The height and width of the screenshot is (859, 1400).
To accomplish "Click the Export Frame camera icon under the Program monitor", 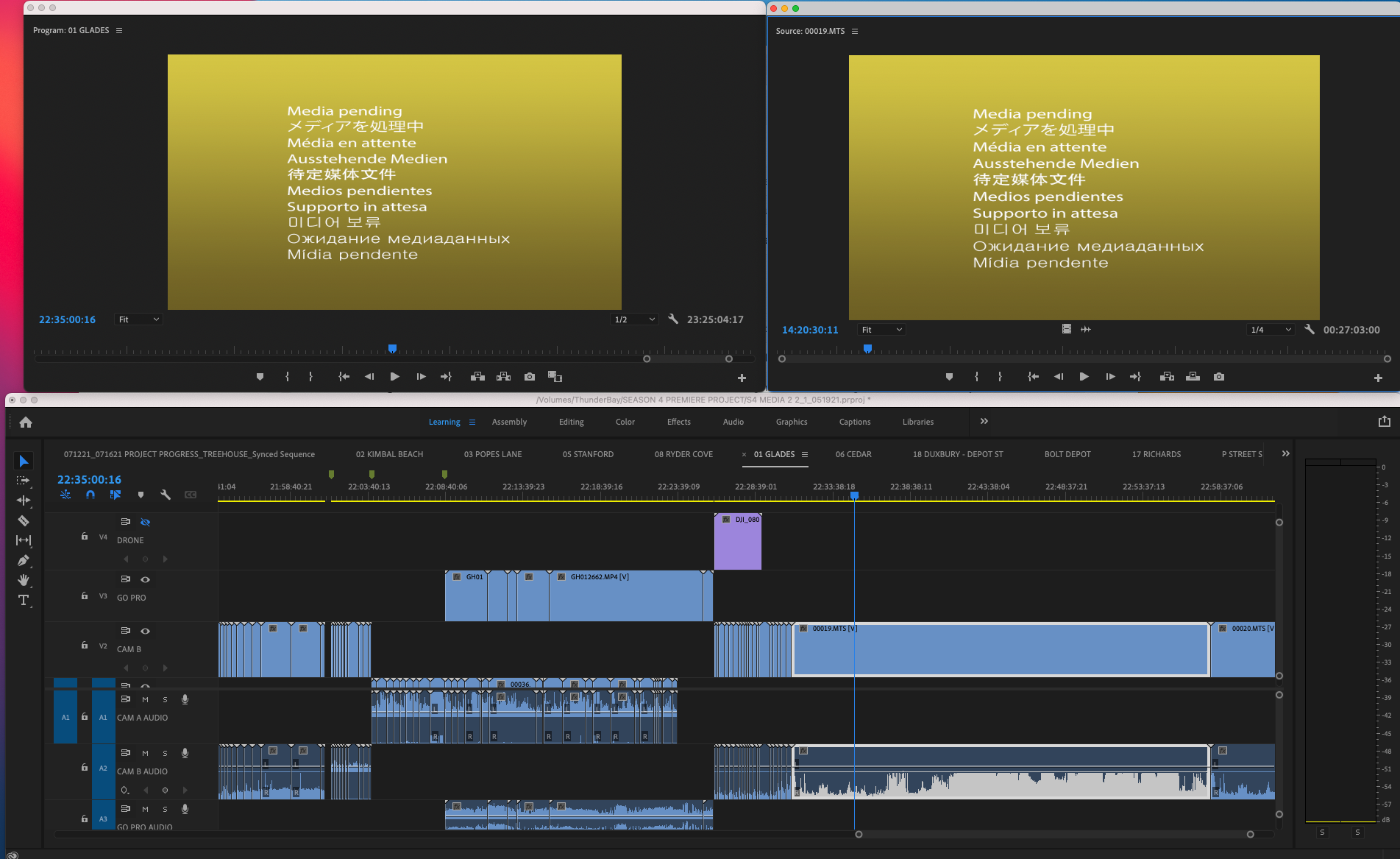I will click(530, 376).
